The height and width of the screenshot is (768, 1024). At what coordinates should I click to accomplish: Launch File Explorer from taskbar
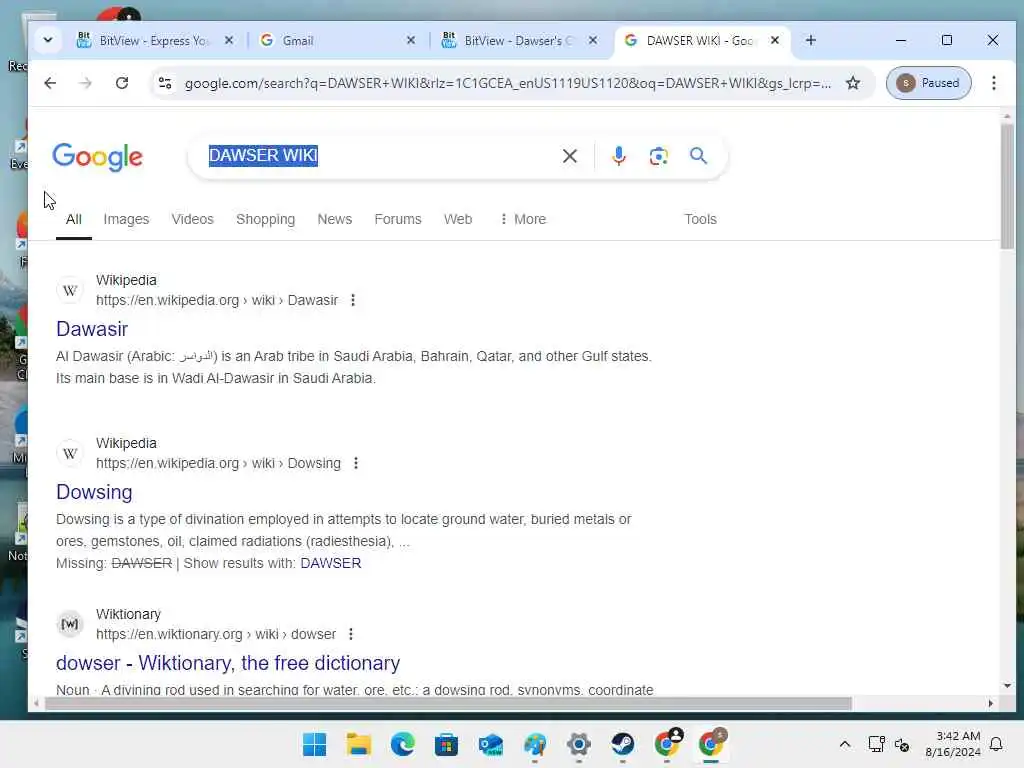coord(359,744)
